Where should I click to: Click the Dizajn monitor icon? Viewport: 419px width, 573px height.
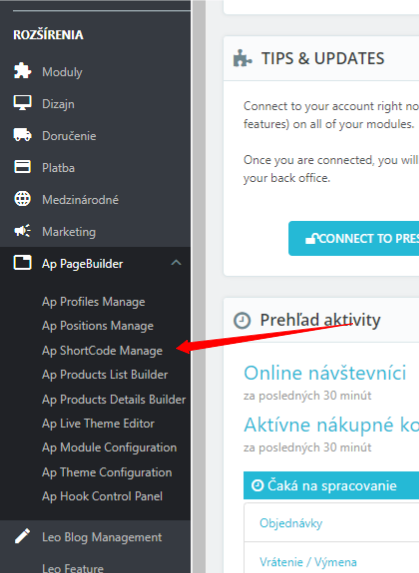click(x=22, y=103)
